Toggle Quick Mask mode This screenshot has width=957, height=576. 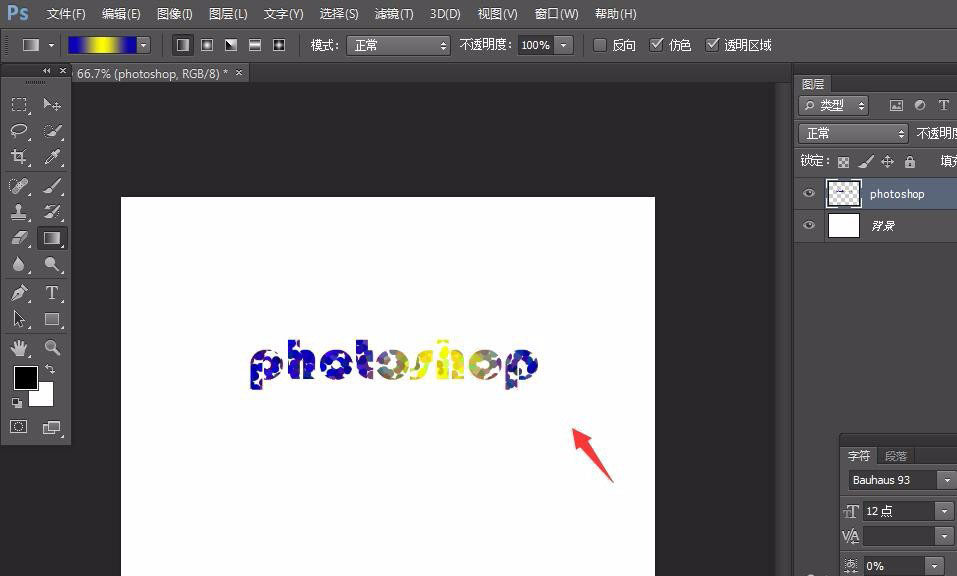(19, 427)
